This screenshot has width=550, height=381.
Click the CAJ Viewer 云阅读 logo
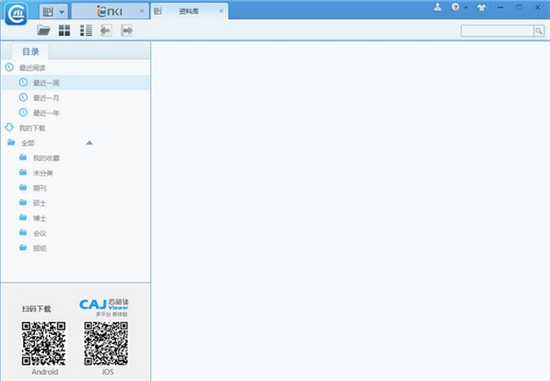pyautogui.click(x=104, y=307)
